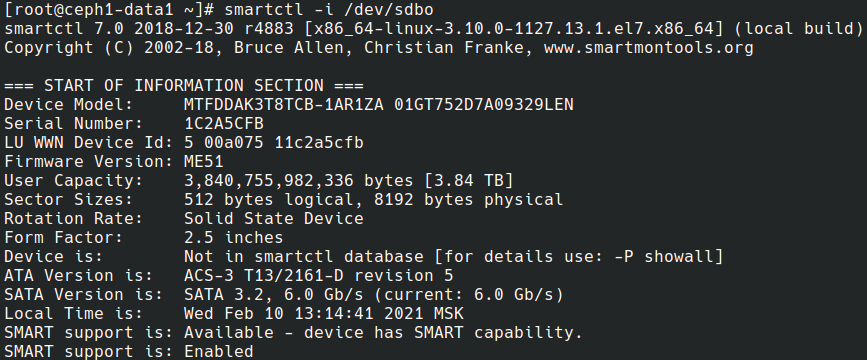Click the Solid State Device rotation rate

(274, 218)
